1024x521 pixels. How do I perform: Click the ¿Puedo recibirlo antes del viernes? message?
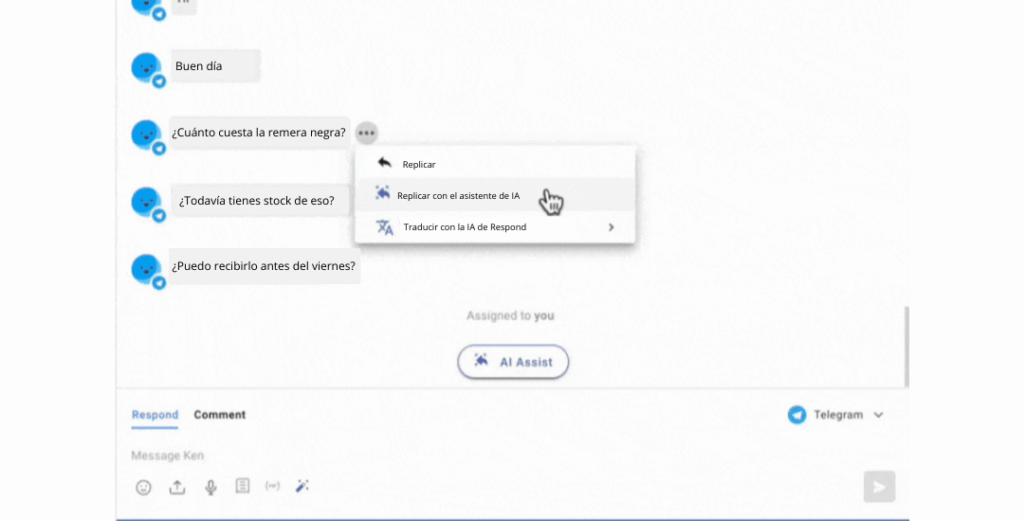(x=264, y=266)
